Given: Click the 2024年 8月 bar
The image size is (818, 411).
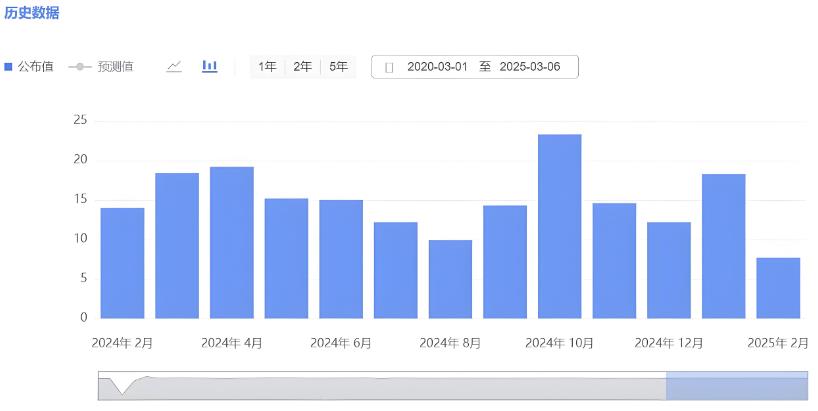Looking at the screenshot, I should 450,279.
